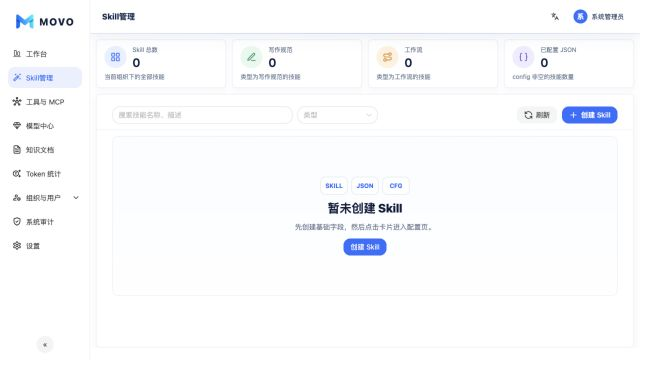Go to 工具与 MCP menu item

pyautogui.click(x=45, y=102)
